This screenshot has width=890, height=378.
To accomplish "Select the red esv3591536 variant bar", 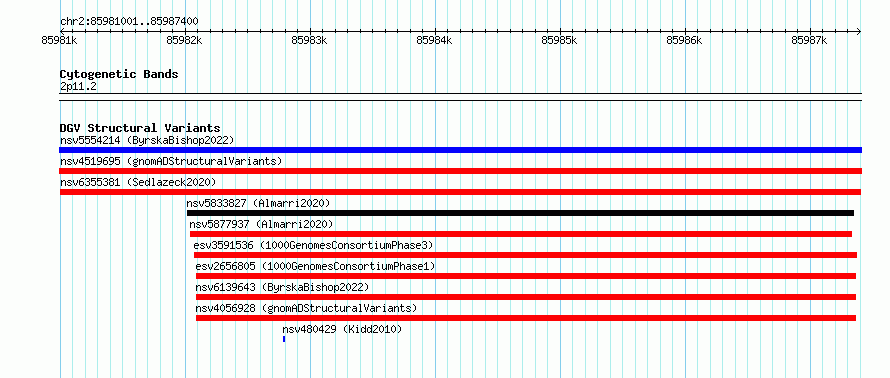I will pyautogui.click(x=526, y=255).
